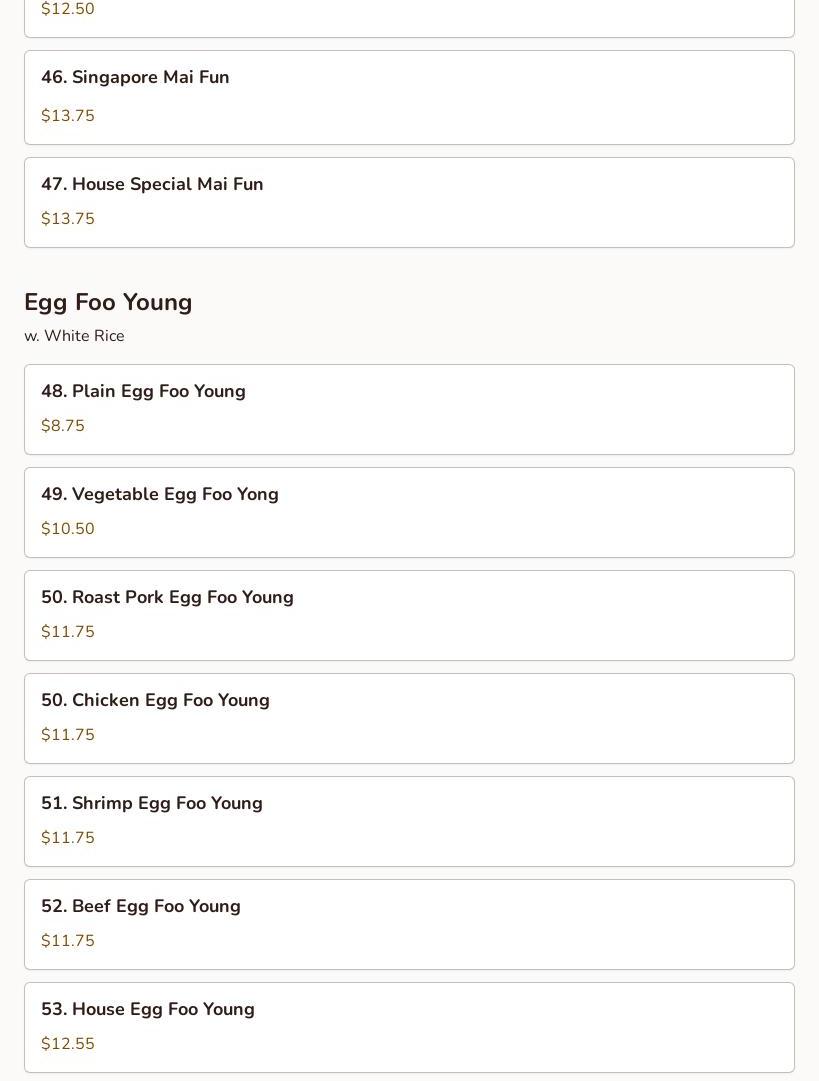Click price under Beef Egg Foo Young
The image size is (819, 1081).
tap(68, 941)
